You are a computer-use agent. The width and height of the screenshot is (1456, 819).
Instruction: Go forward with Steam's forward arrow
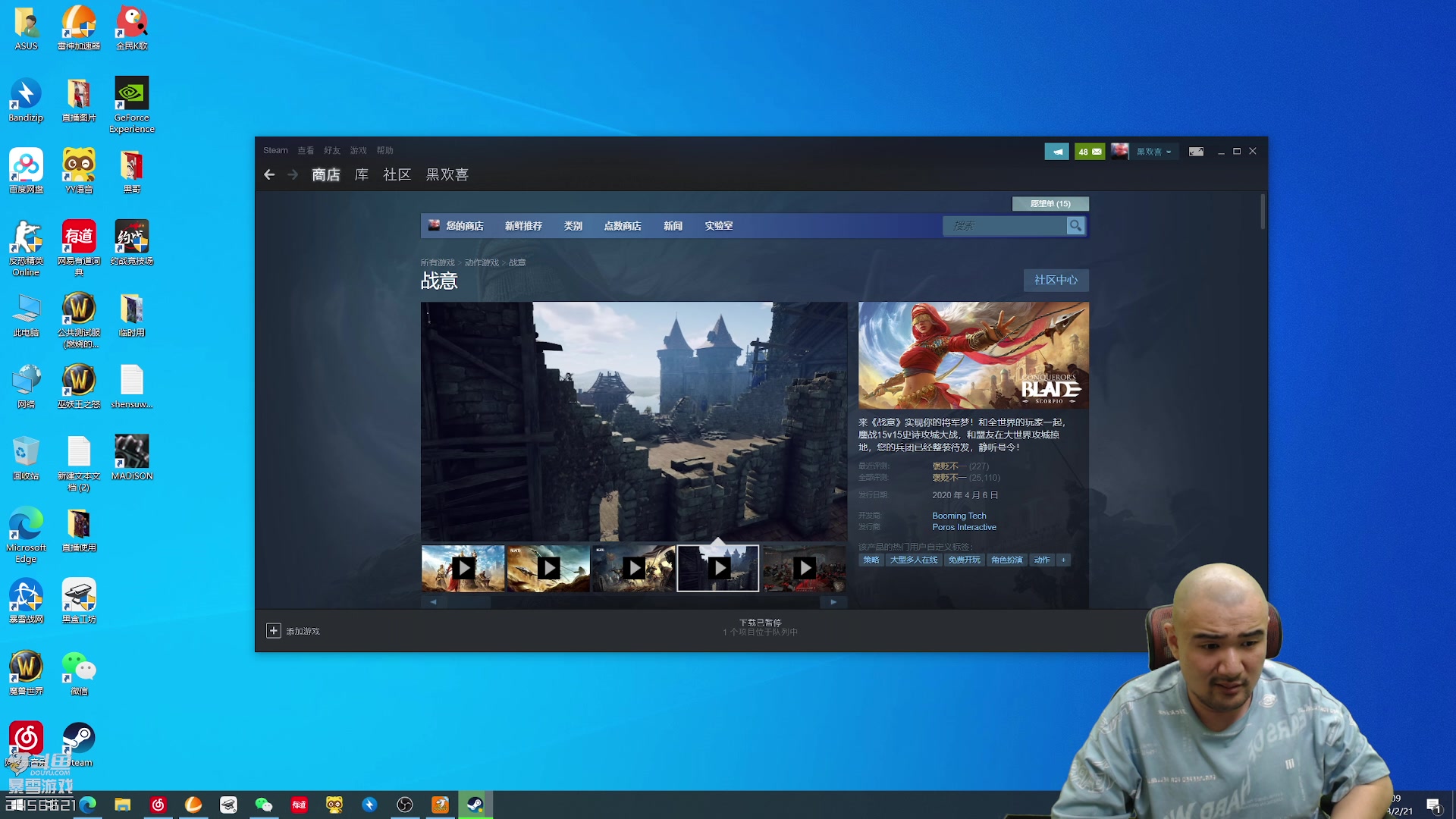click(293, 175)
